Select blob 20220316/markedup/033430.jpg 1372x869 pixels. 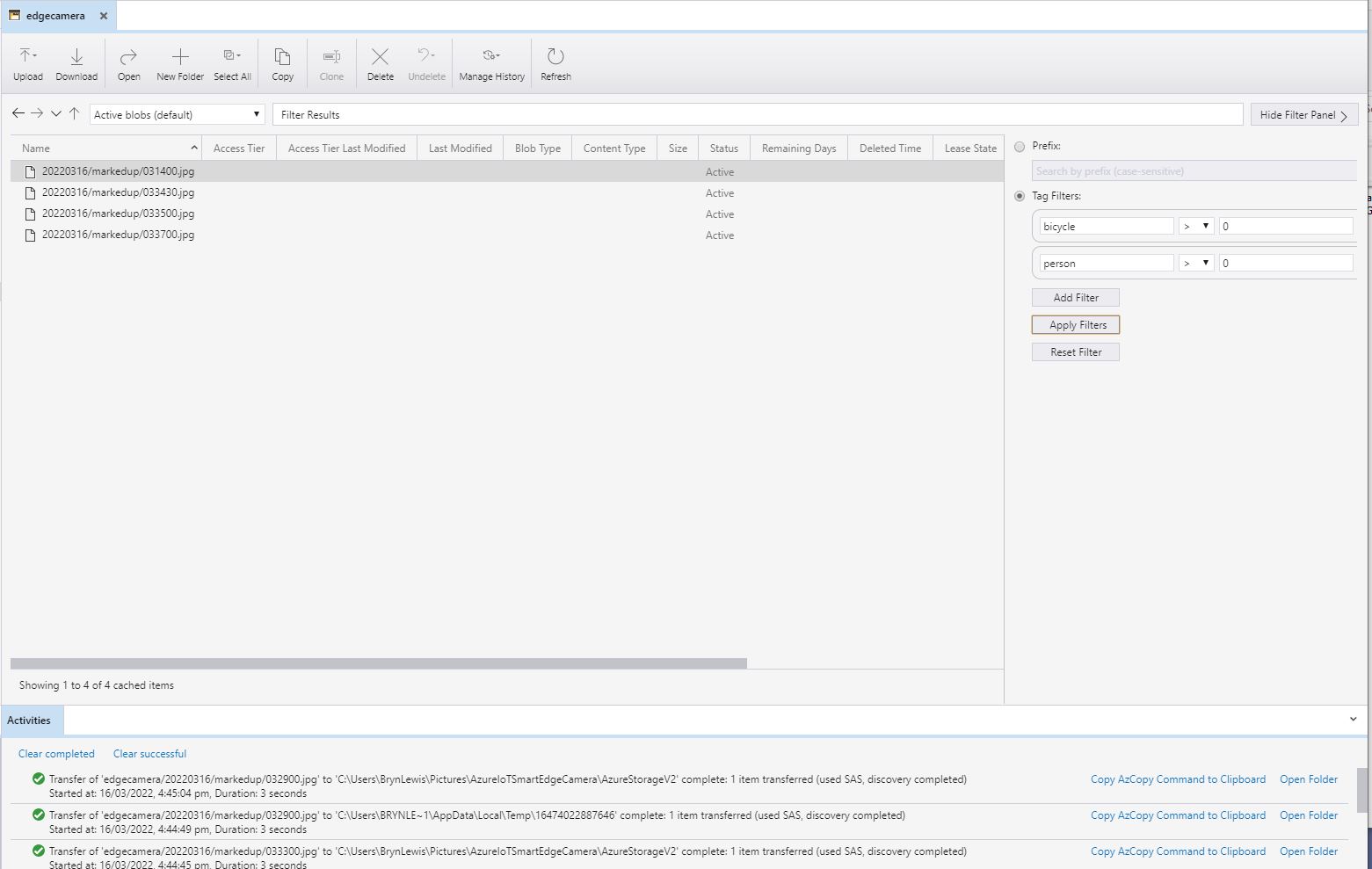(x=118, y=192)
